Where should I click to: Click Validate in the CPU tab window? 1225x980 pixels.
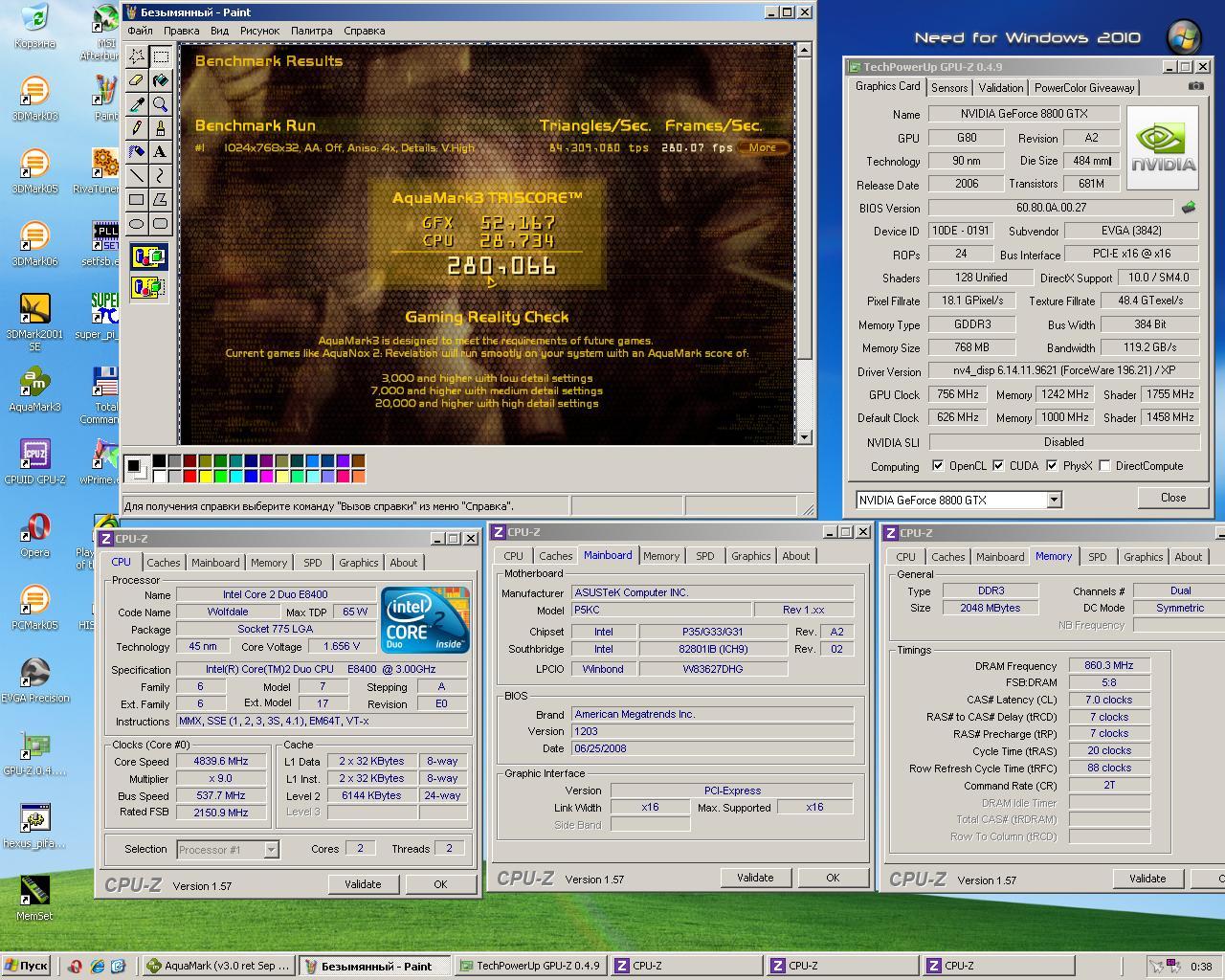point(363,884)
